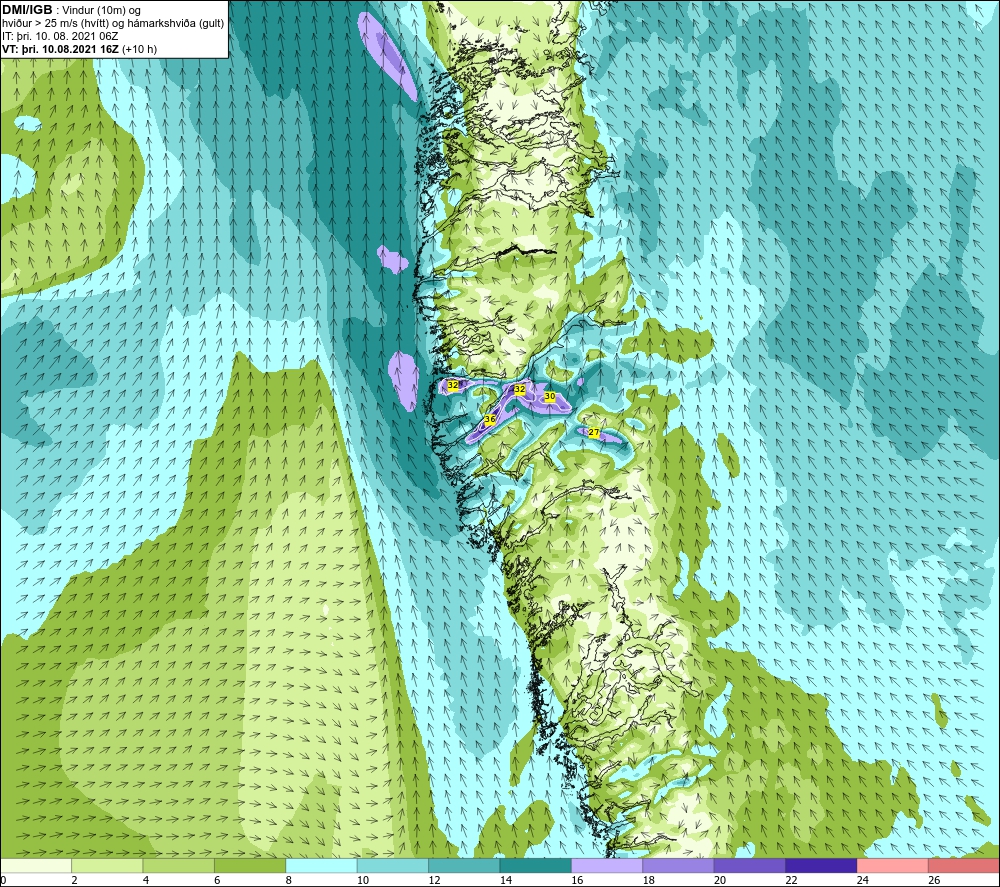Click the 'Vindur (10m) og' heading text
This screenshot has width=1000, height=887.
coord(102,11)
